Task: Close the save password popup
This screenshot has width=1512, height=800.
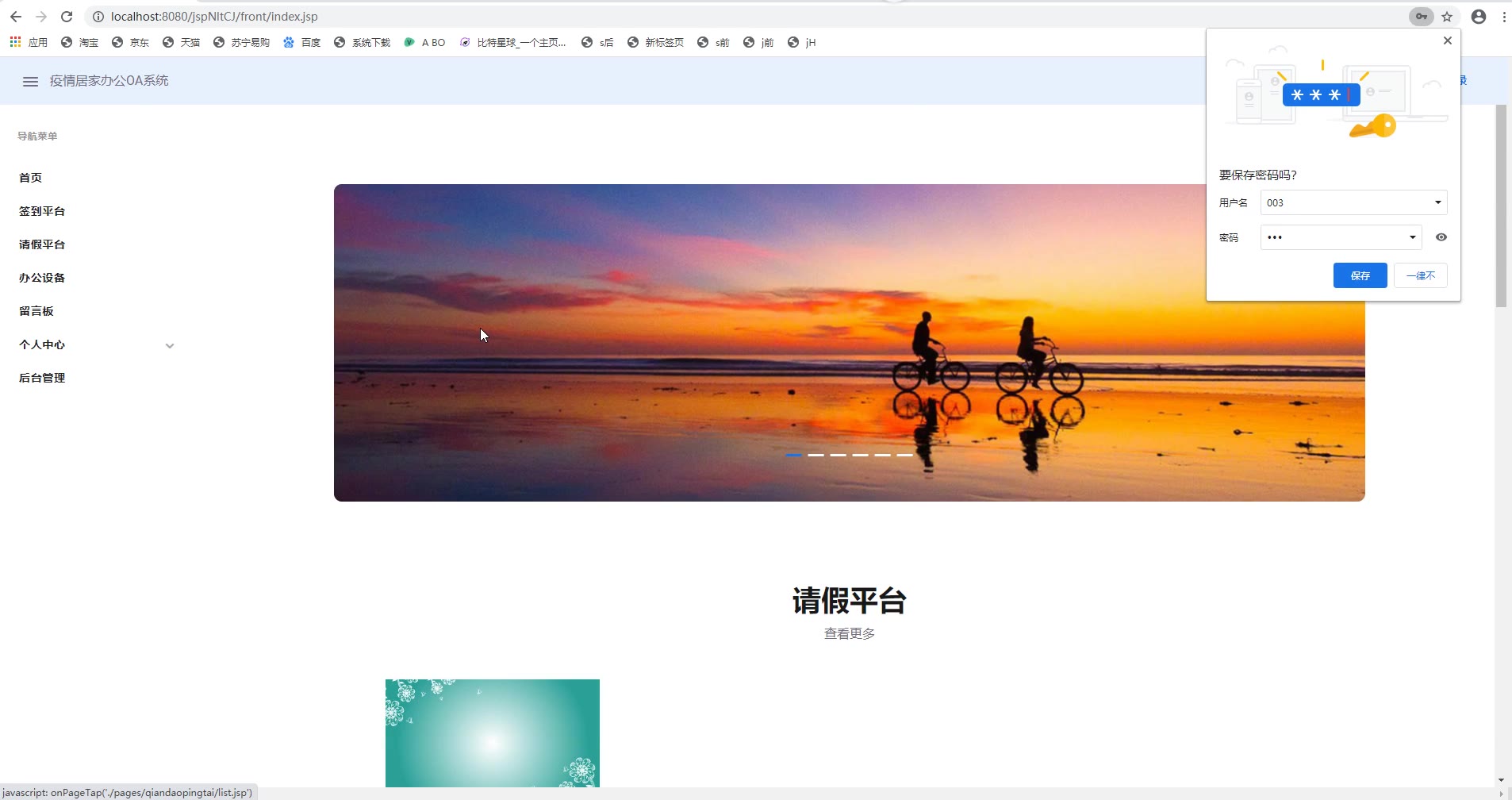Action: tap(1448, 40)
